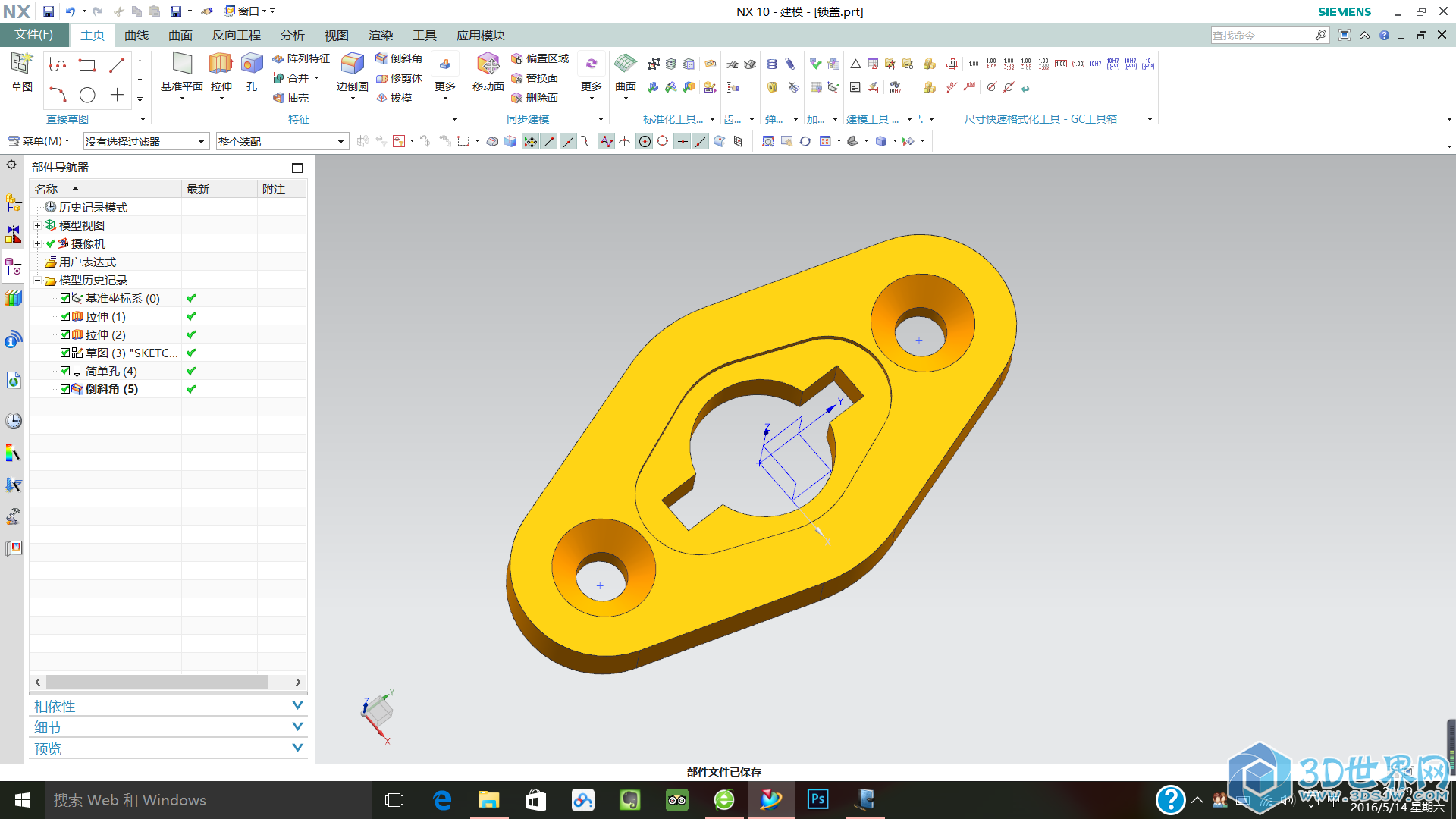This screenshot has width=1456, height=819.
Task: Open the 文件(F) menu
Action: coord(34,35)
